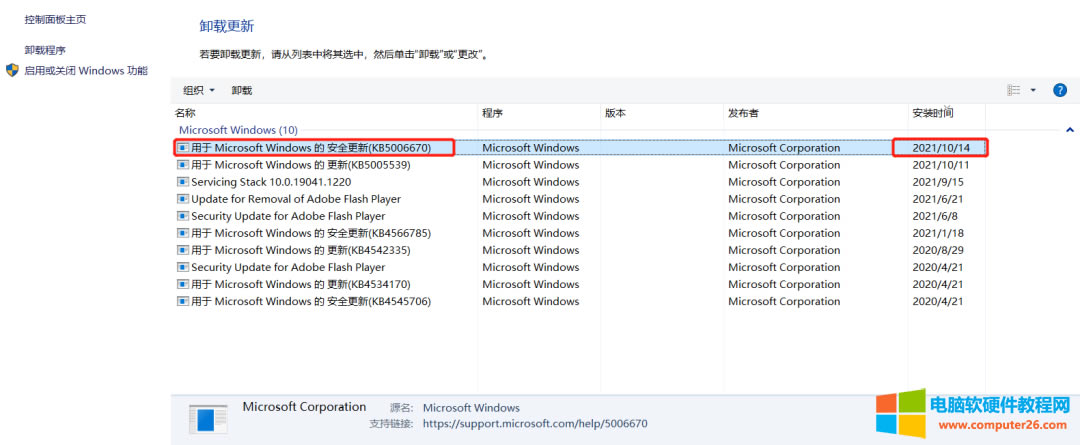This screenshot has width=1080, height=445.
Task: Click the help question mark icon
Action: [x=1060, y=90]
